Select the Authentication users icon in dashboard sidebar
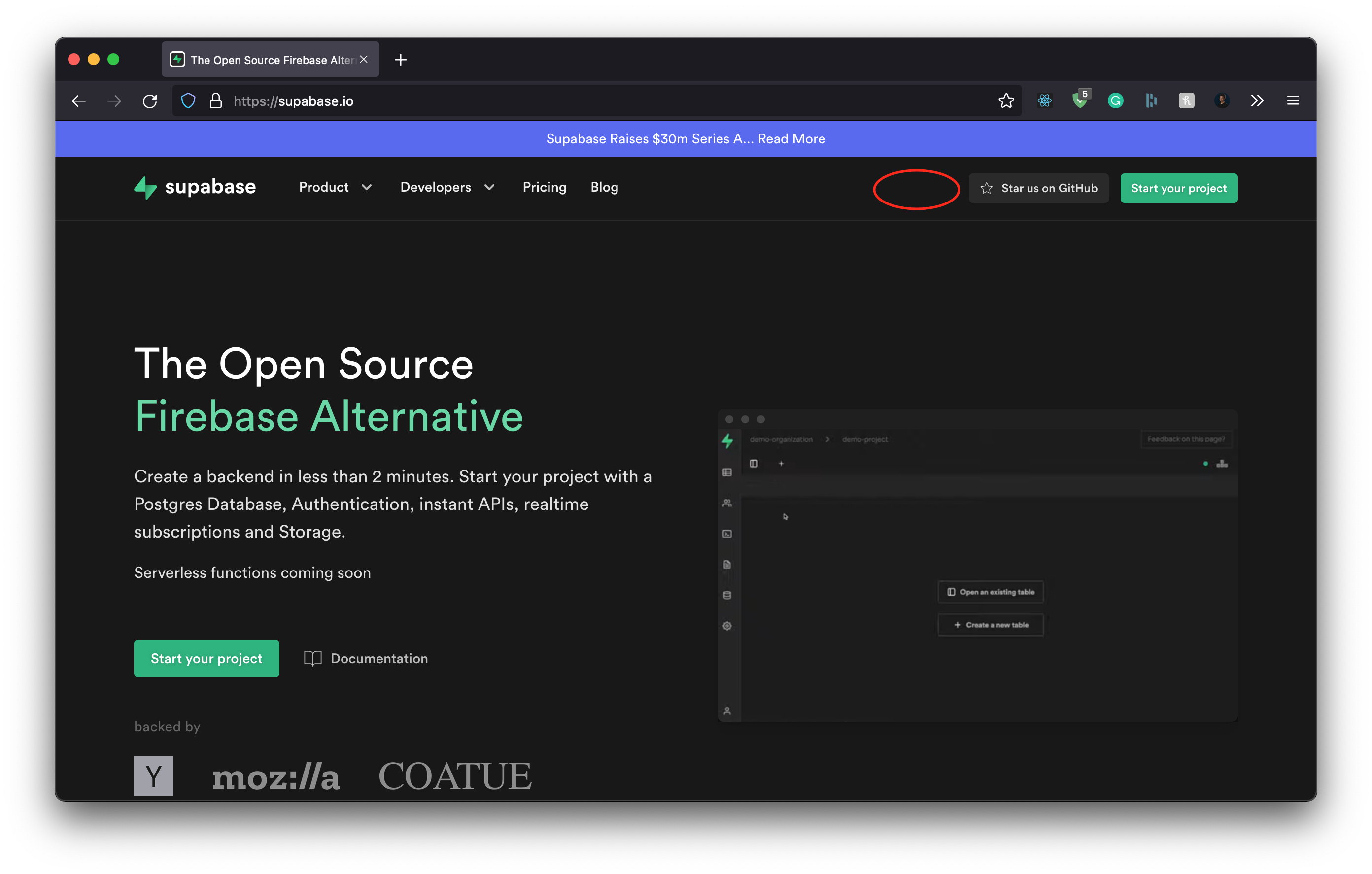Viewport: 1372px width, 874px height. click(x=727, y=503)
